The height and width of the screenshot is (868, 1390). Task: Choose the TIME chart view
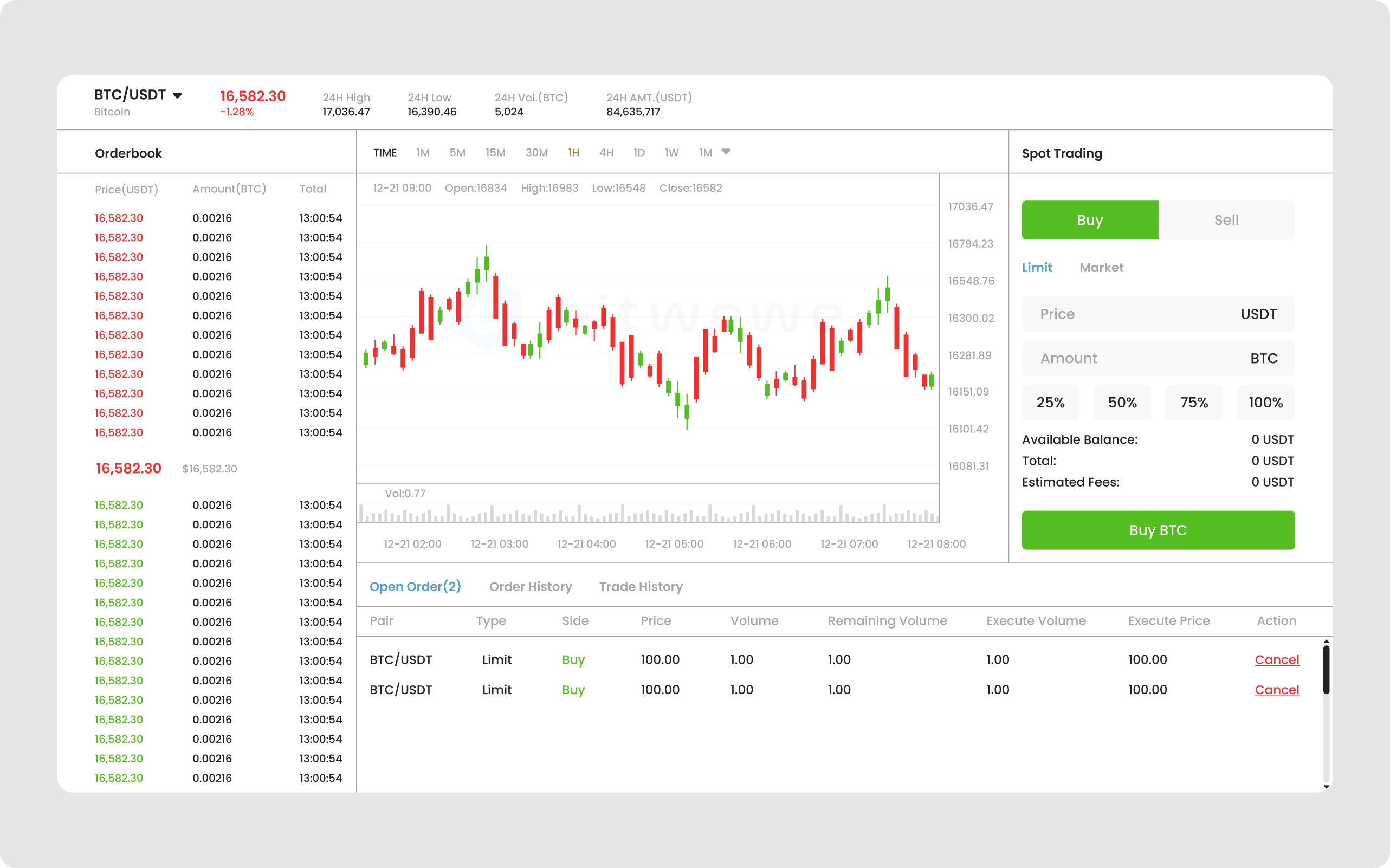[x=385, y=153]
